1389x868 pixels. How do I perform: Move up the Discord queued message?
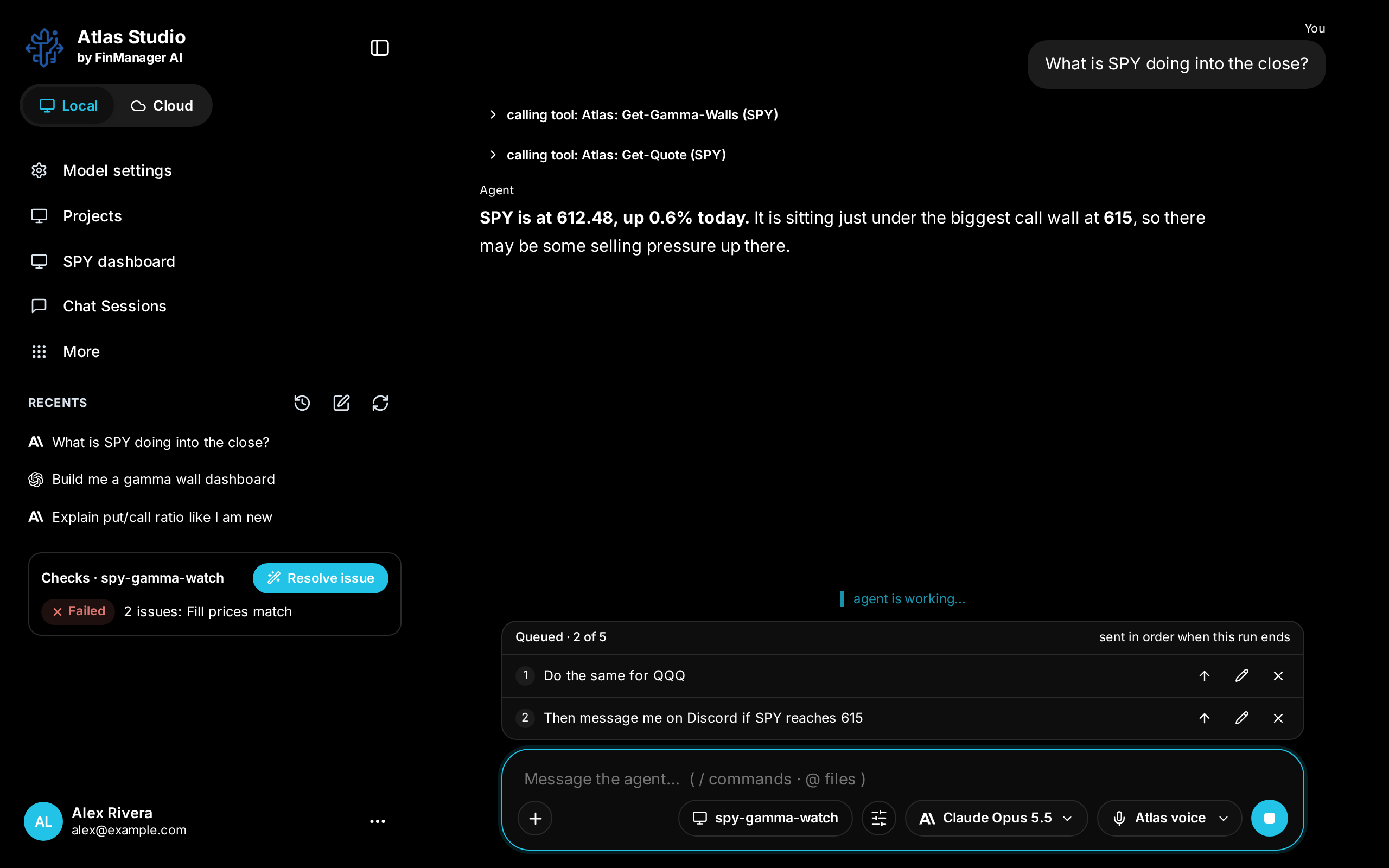click(x=1204, y=718)
